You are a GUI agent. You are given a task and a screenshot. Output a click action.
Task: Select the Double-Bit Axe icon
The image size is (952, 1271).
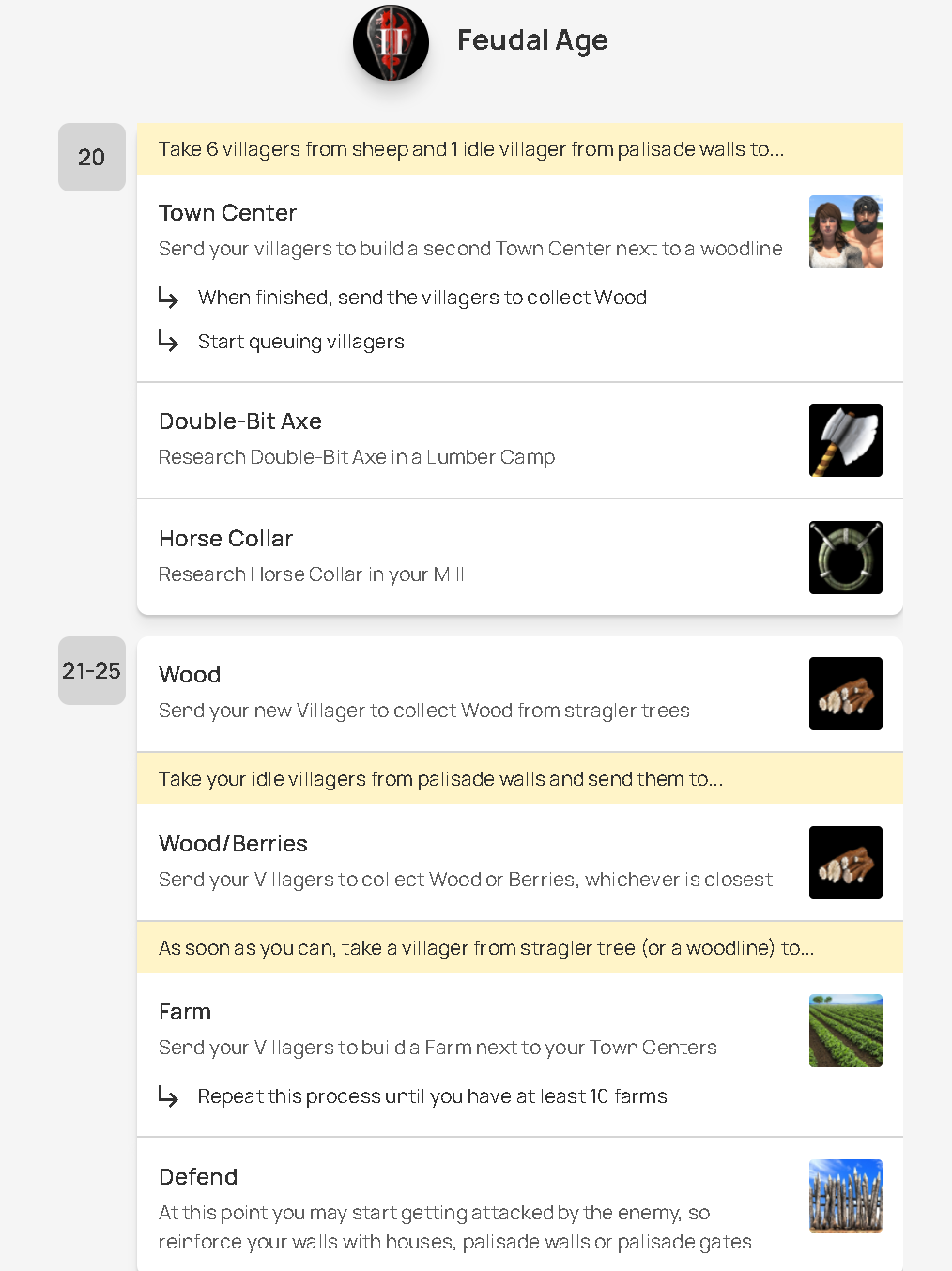click(x=845, y=440)
